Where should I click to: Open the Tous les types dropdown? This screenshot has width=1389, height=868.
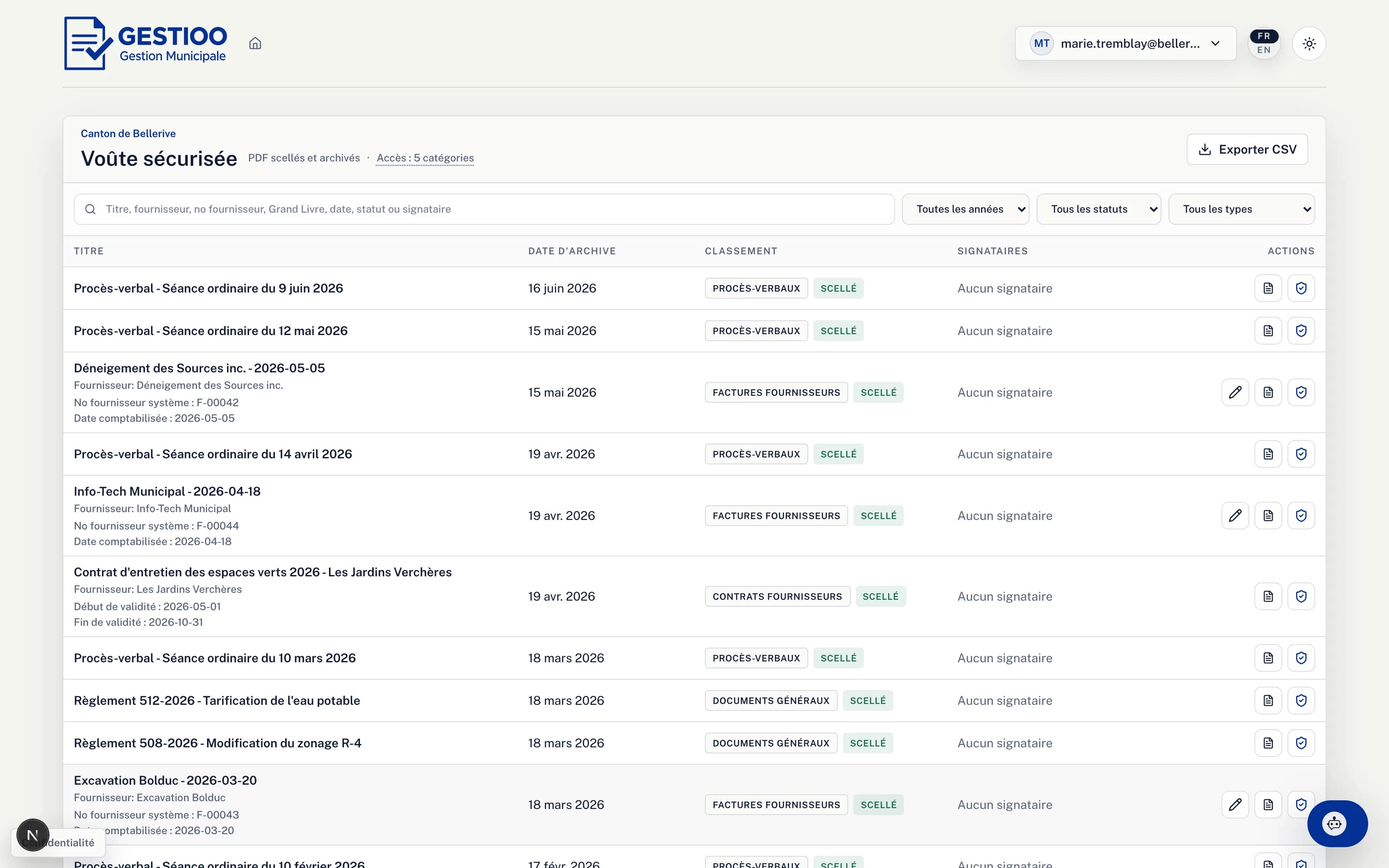tap(1241, 209)
